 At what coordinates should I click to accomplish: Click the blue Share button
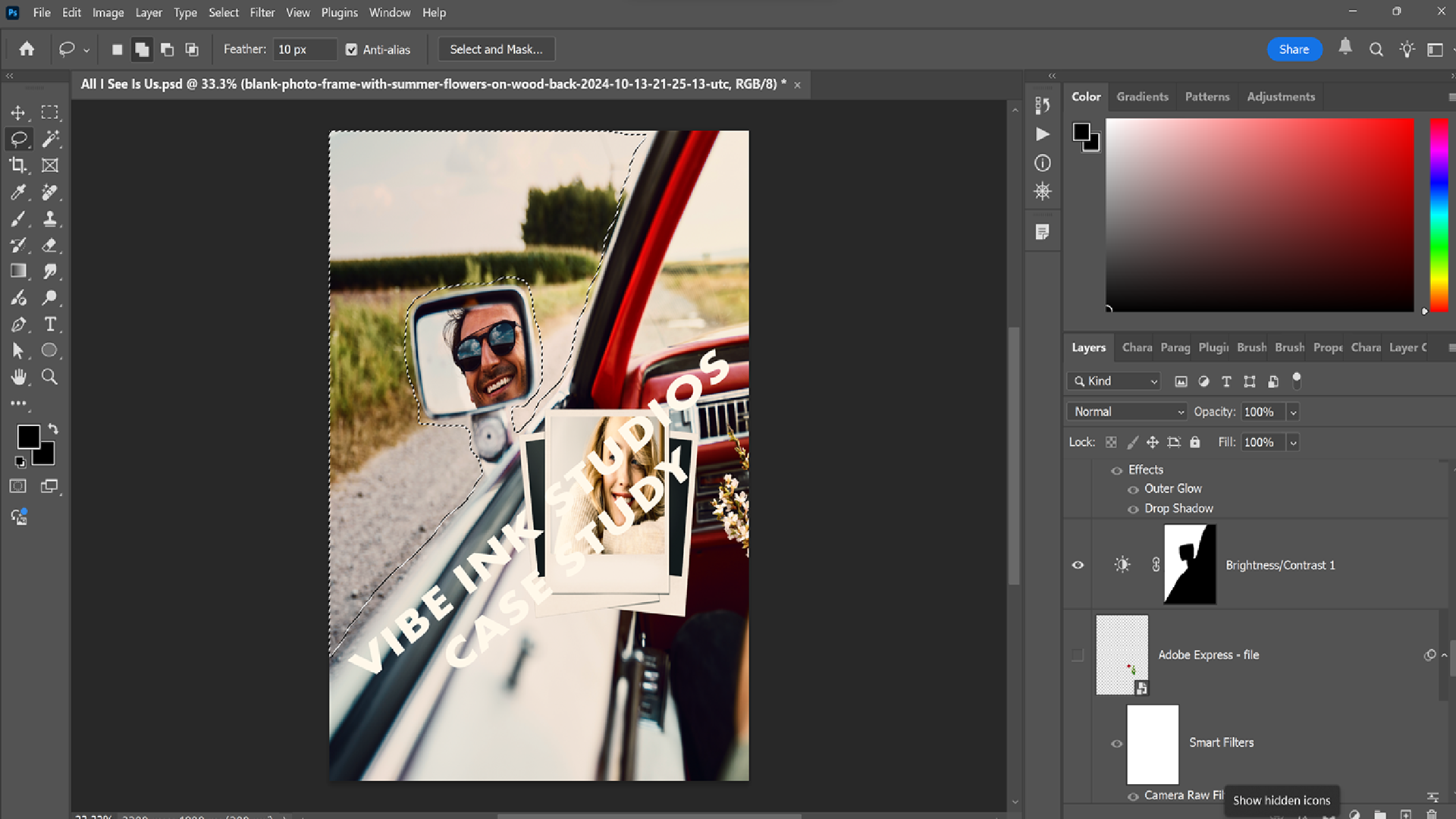[x=1294, y=49]
